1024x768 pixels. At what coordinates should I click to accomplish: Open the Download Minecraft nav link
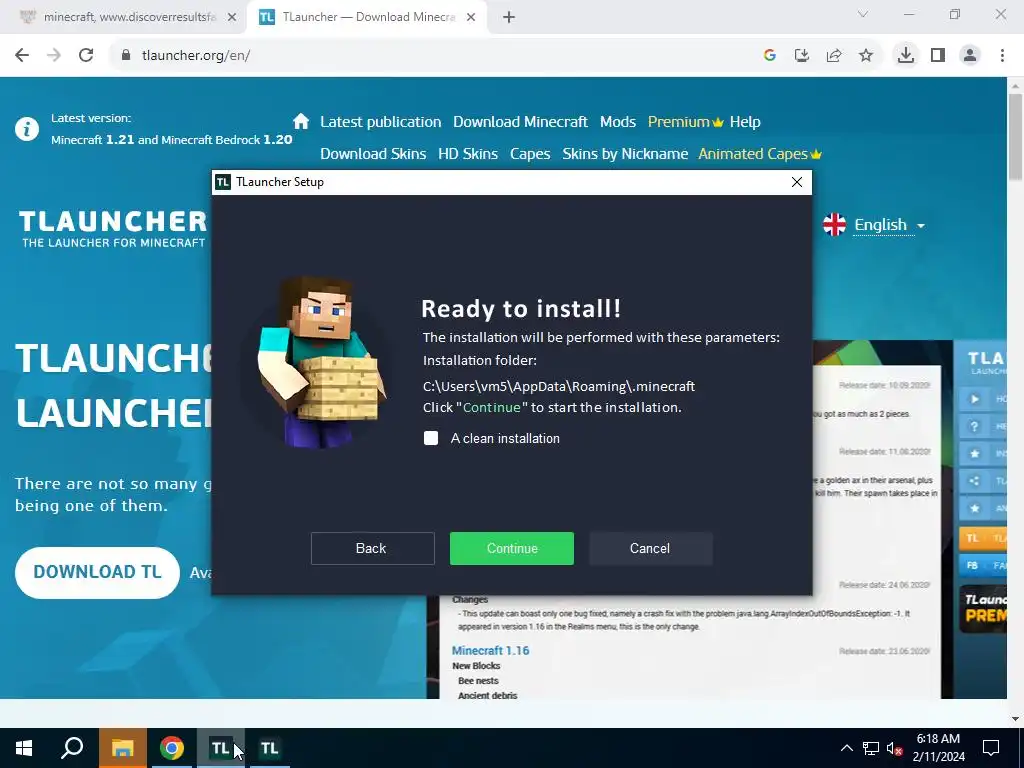[520, 122]
